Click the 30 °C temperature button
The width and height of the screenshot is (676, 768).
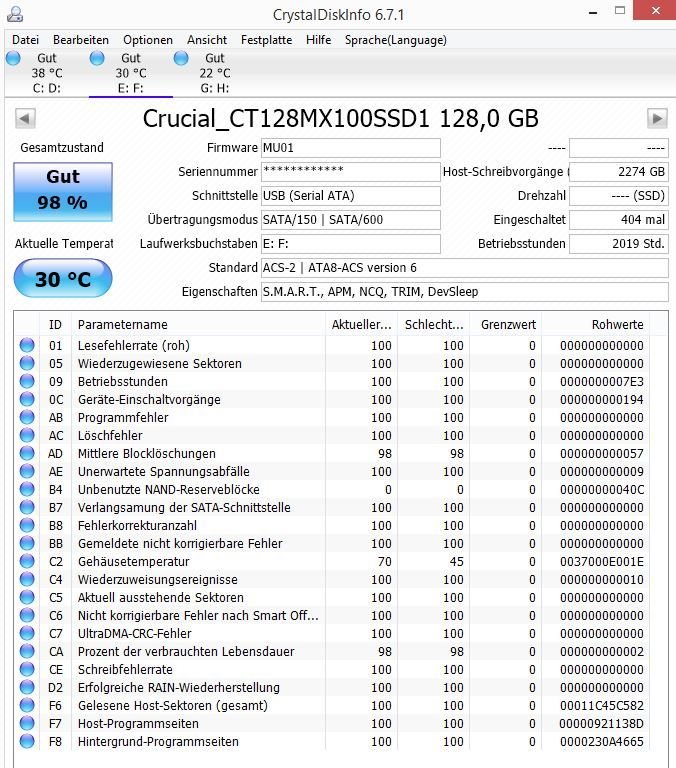[63, 278]
